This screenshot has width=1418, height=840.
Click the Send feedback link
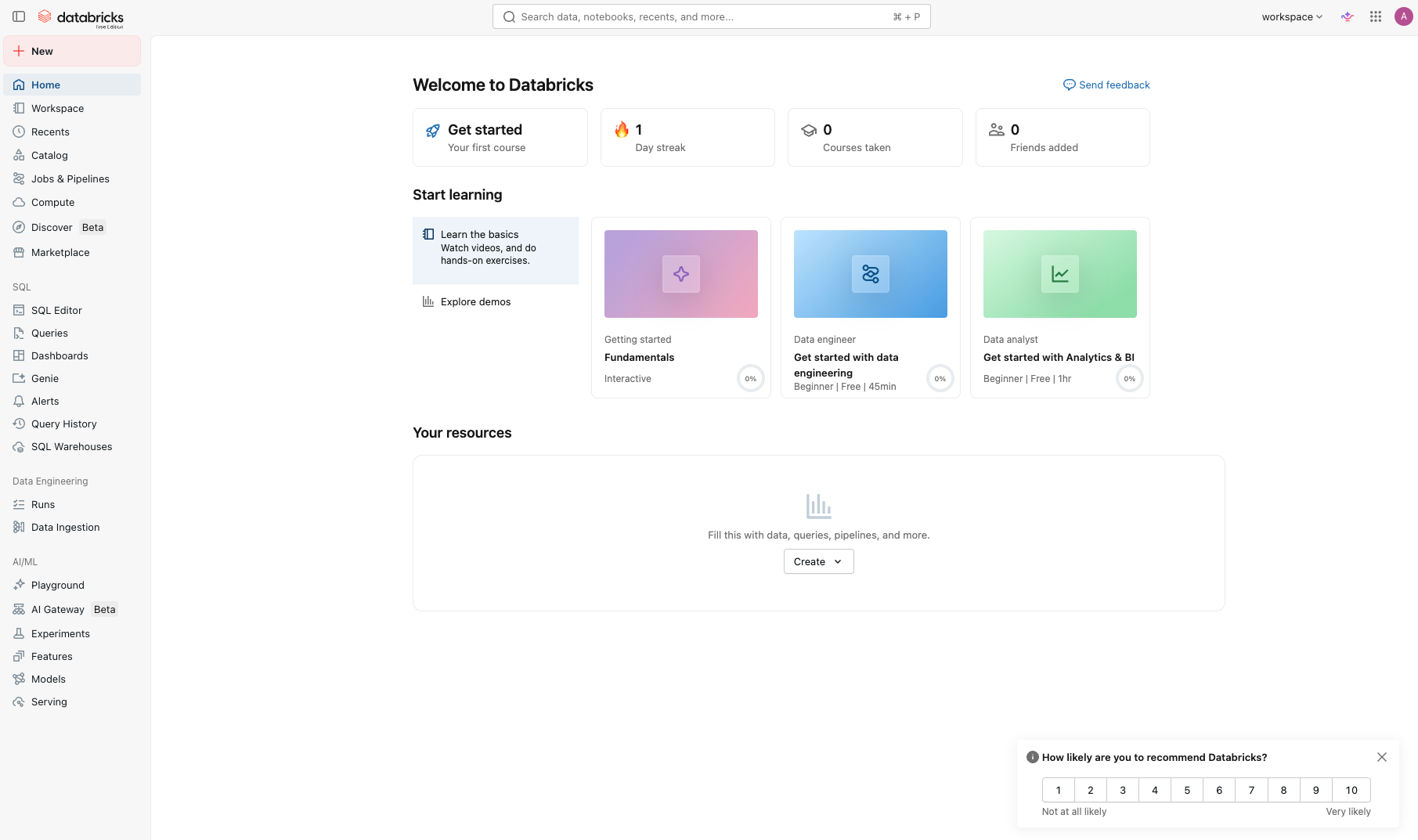[x=1106, y=85]
